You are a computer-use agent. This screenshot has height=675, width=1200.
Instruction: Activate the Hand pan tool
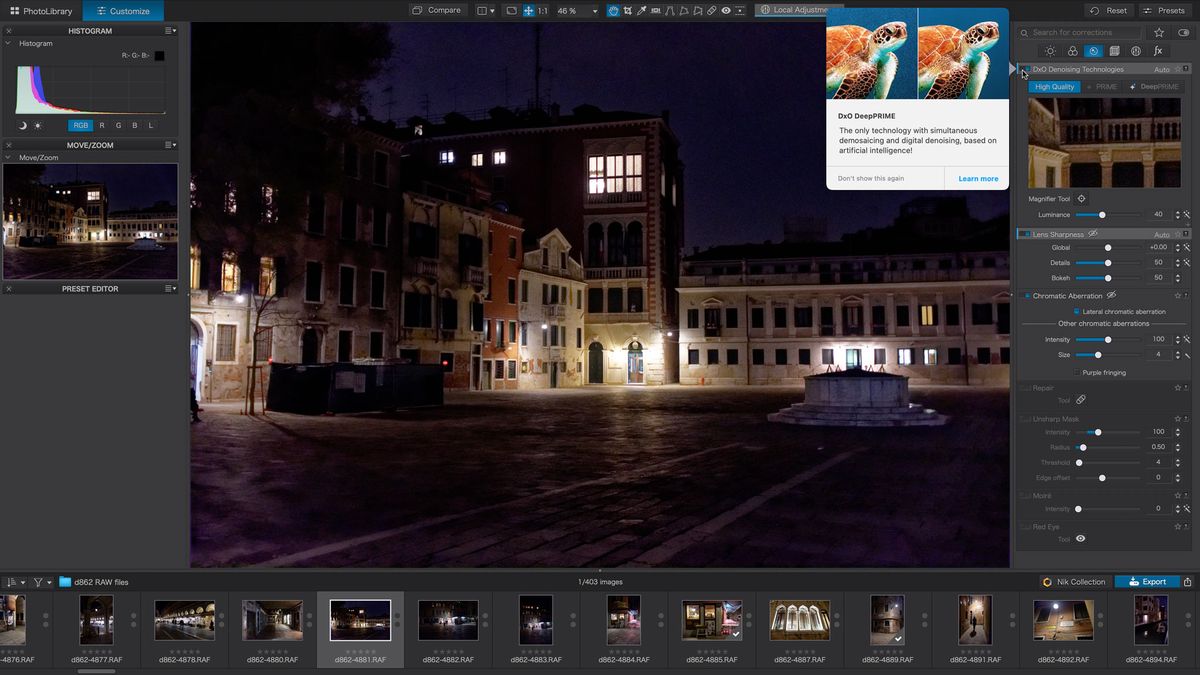613,10
